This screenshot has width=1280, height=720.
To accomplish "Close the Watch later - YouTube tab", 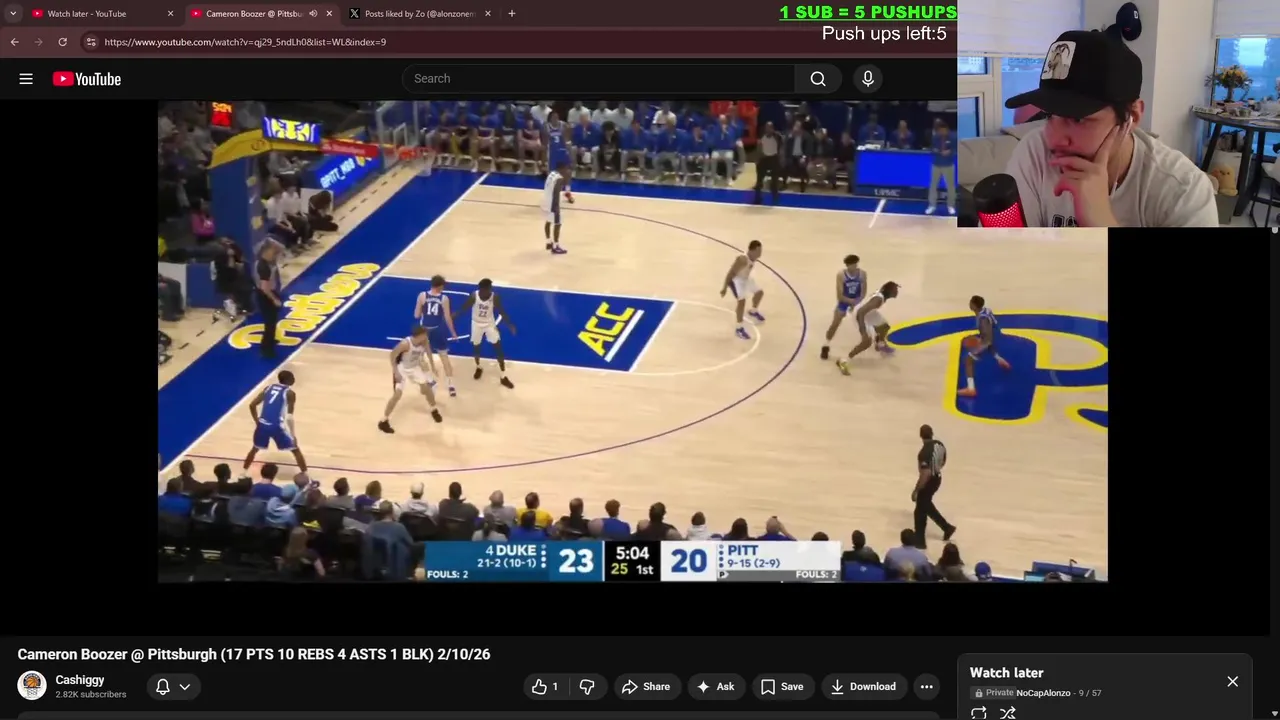I will pos(170,14).
